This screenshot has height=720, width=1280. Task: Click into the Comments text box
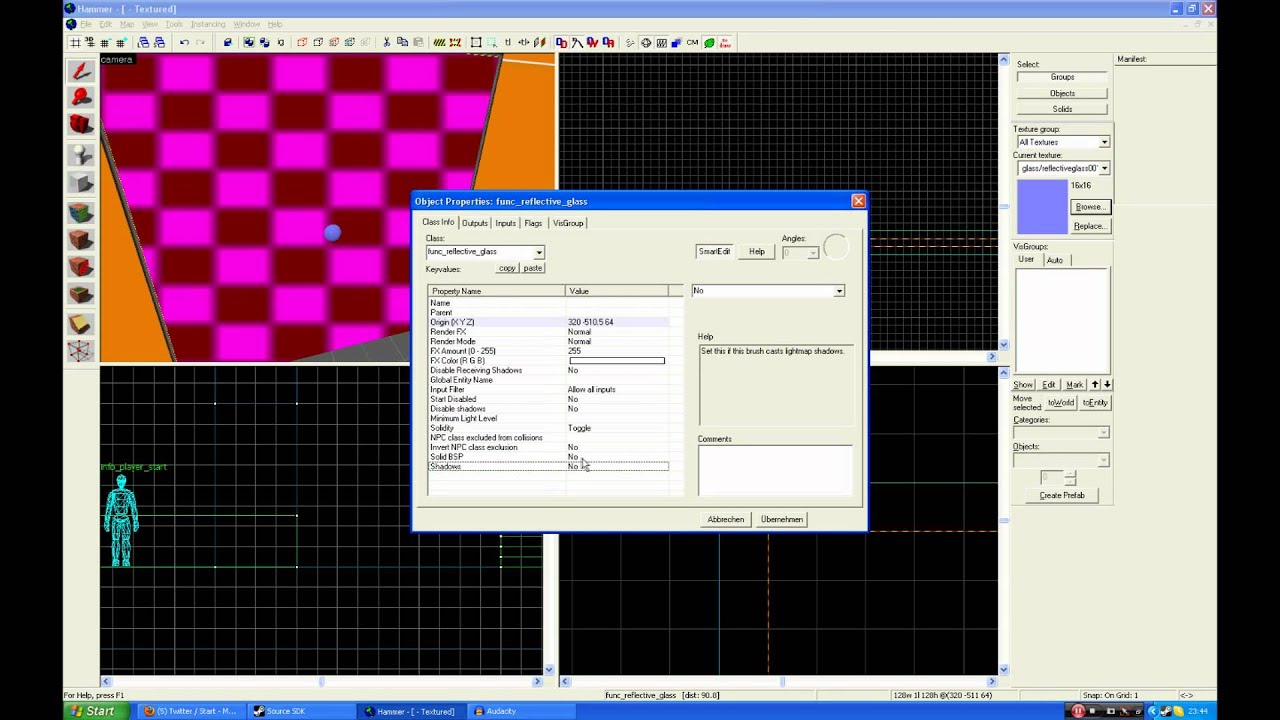click(775, 470)
